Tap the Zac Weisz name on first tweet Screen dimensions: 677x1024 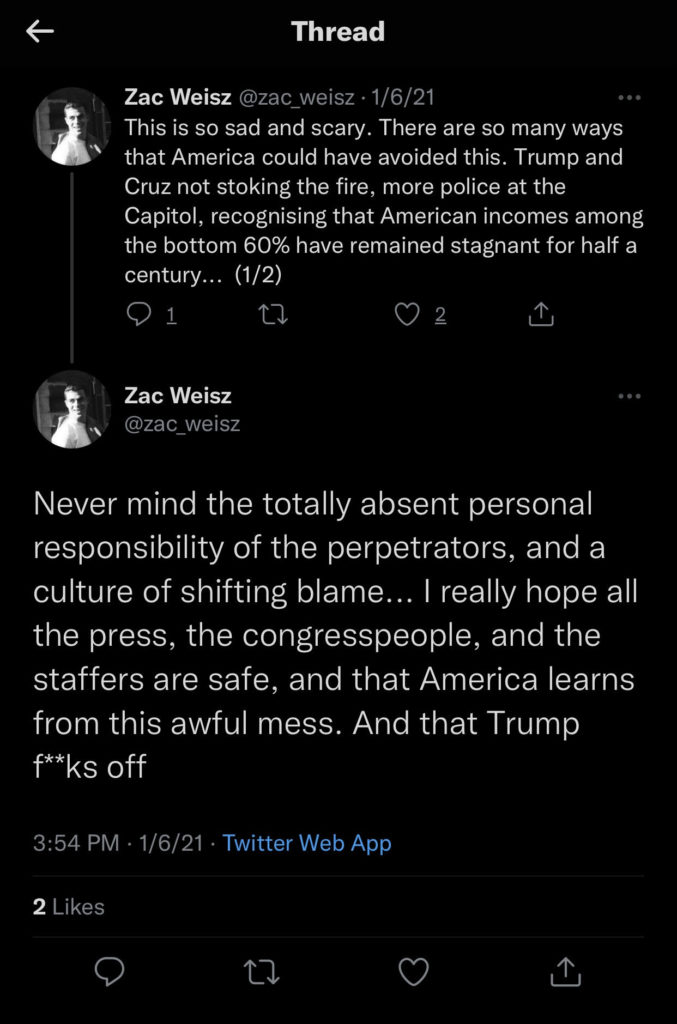click(178, 98)
